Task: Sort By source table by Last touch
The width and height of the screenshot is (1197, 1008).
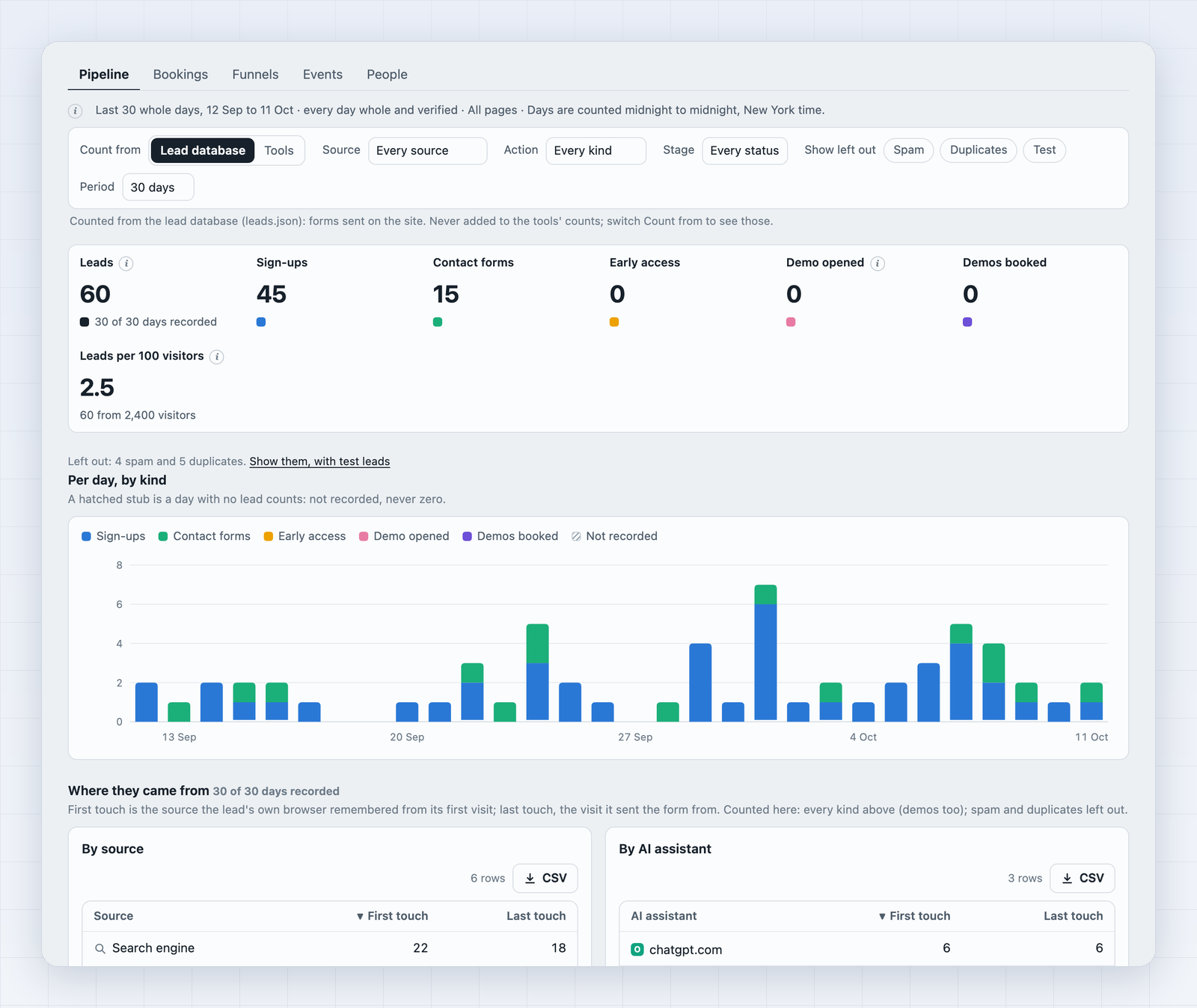Action: pyautogui.click(x=536, y=916)
